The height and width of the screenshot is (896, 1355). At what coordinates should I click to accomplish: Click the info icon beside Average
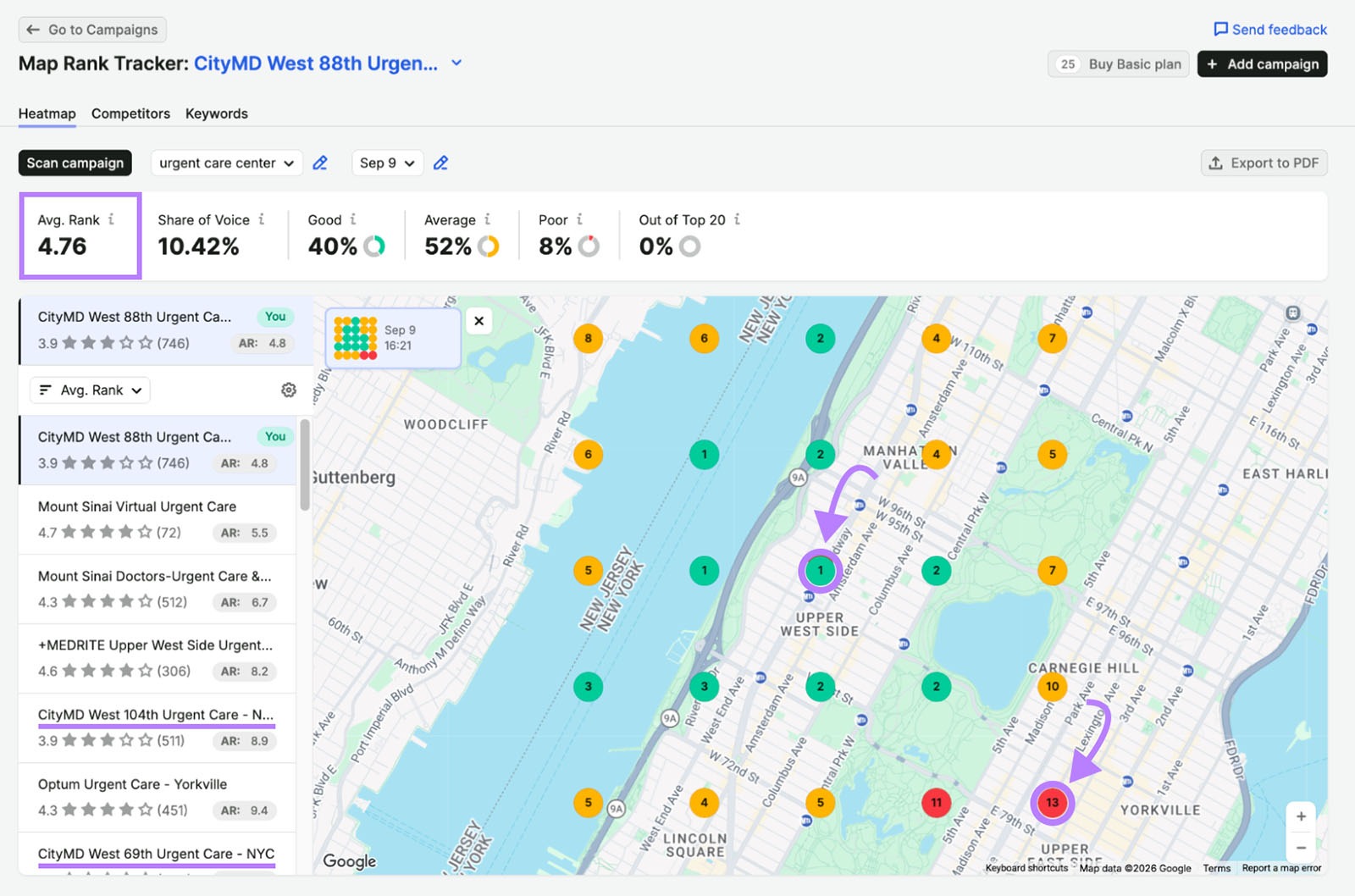[488, 219]
